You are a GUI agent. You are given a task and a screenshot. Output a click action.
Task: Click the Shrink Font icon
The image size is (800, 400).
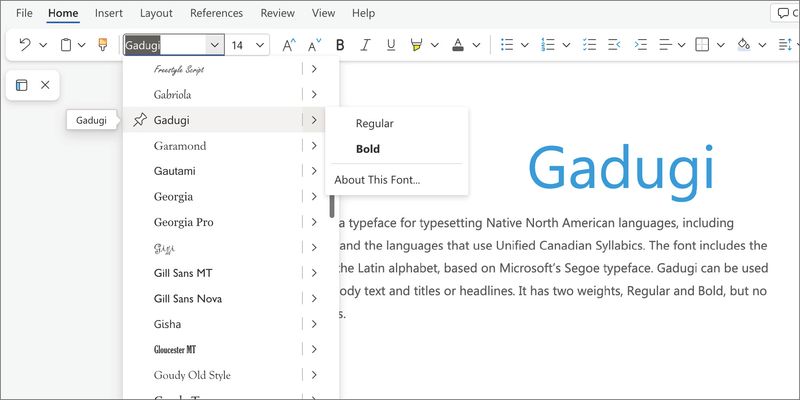click(x=315, y=45)
